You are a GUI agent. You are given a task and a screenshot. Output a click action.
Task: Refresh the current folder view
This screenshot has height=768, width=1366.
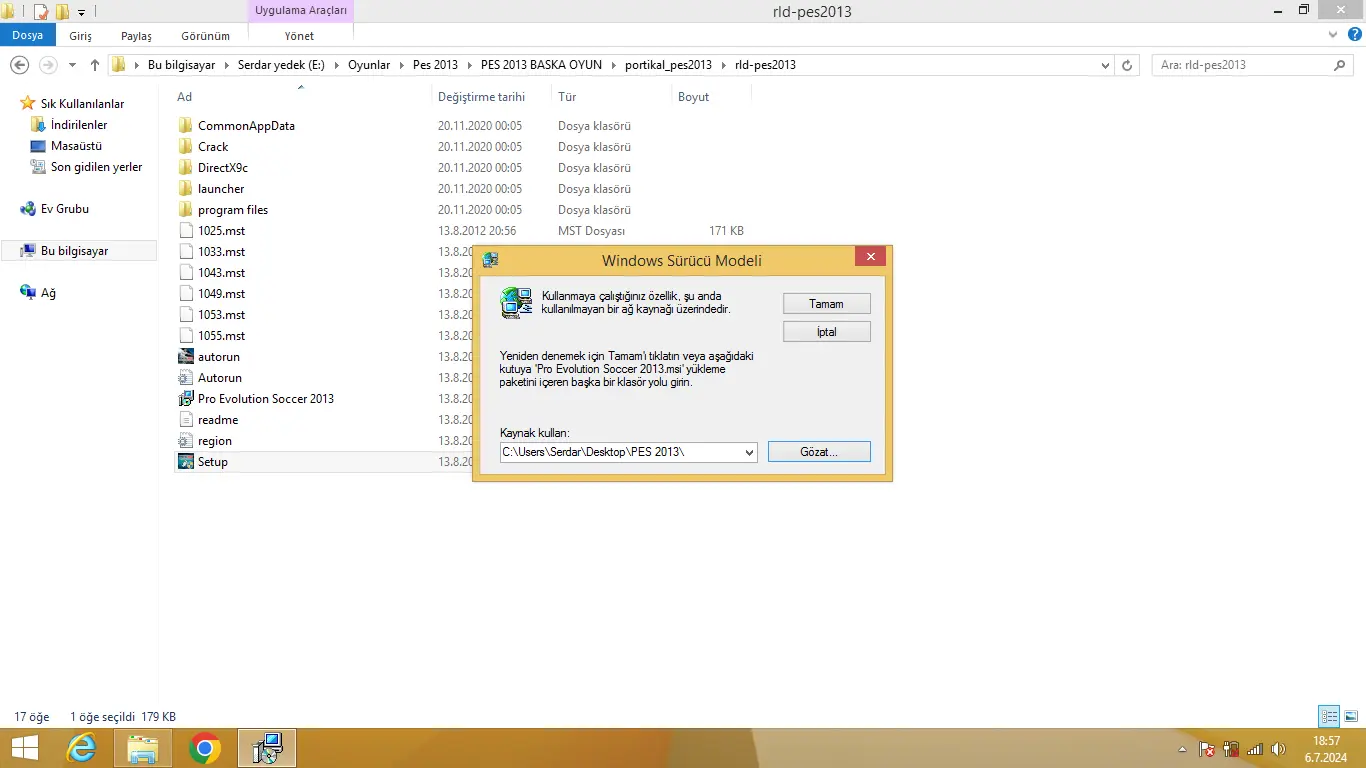pos(1127,65)
